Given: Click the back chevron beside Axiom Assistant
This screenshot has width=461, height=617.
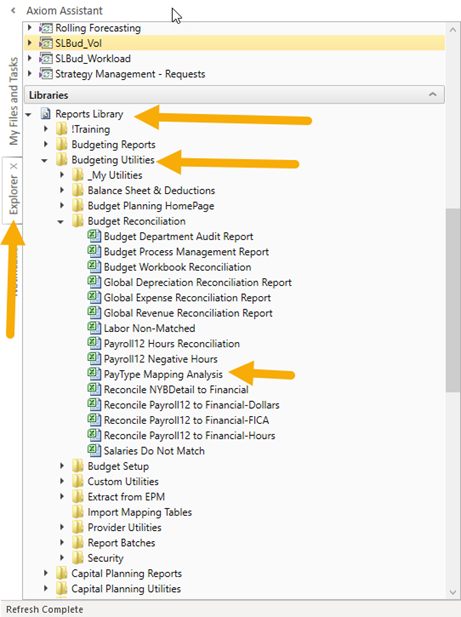Looking at the screenshot, I should pos(13,11).
